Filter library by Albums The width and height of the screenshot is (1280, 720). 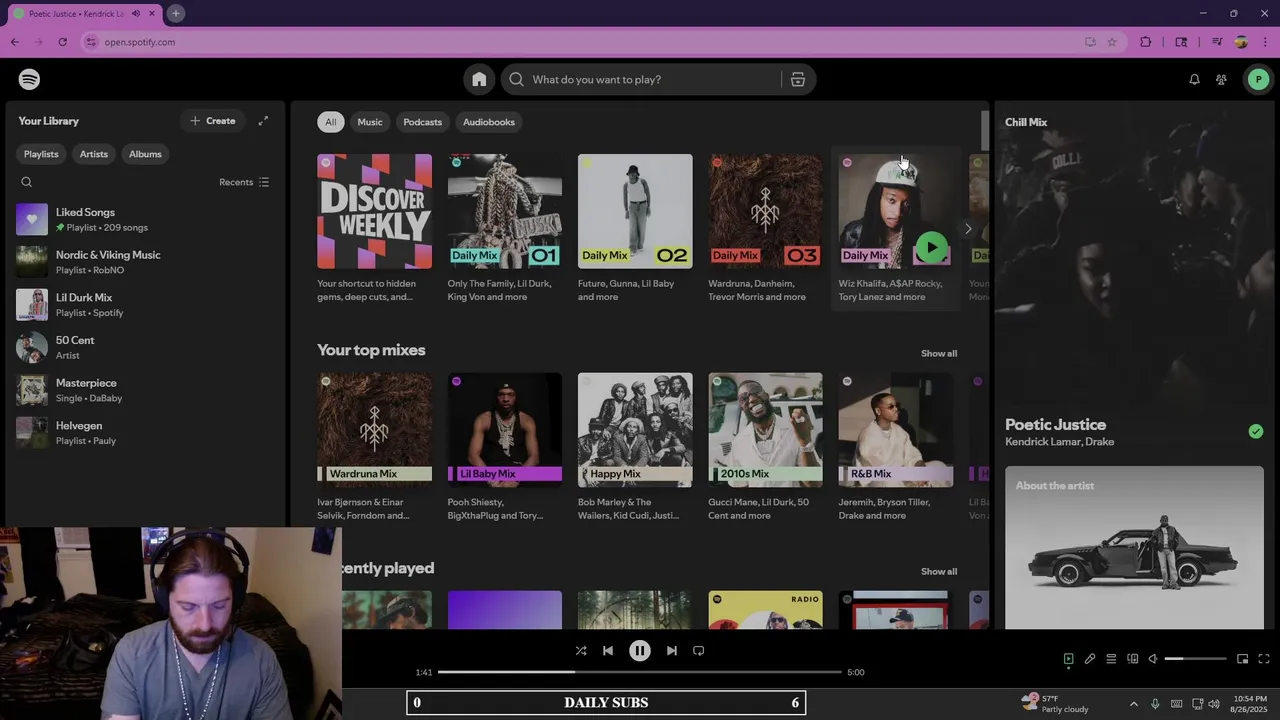click(145, 154)
